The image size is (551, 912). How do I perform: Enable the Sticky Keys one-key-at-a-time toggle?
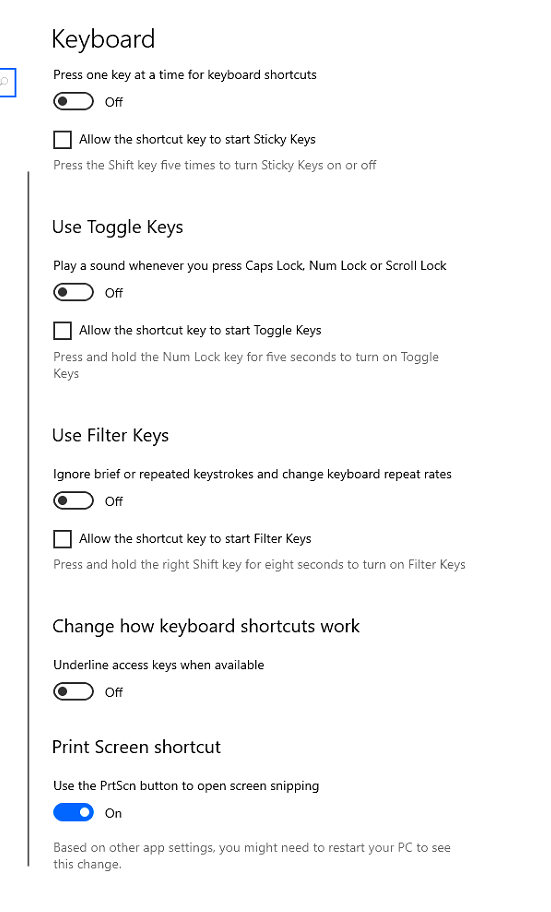[73, 101]
